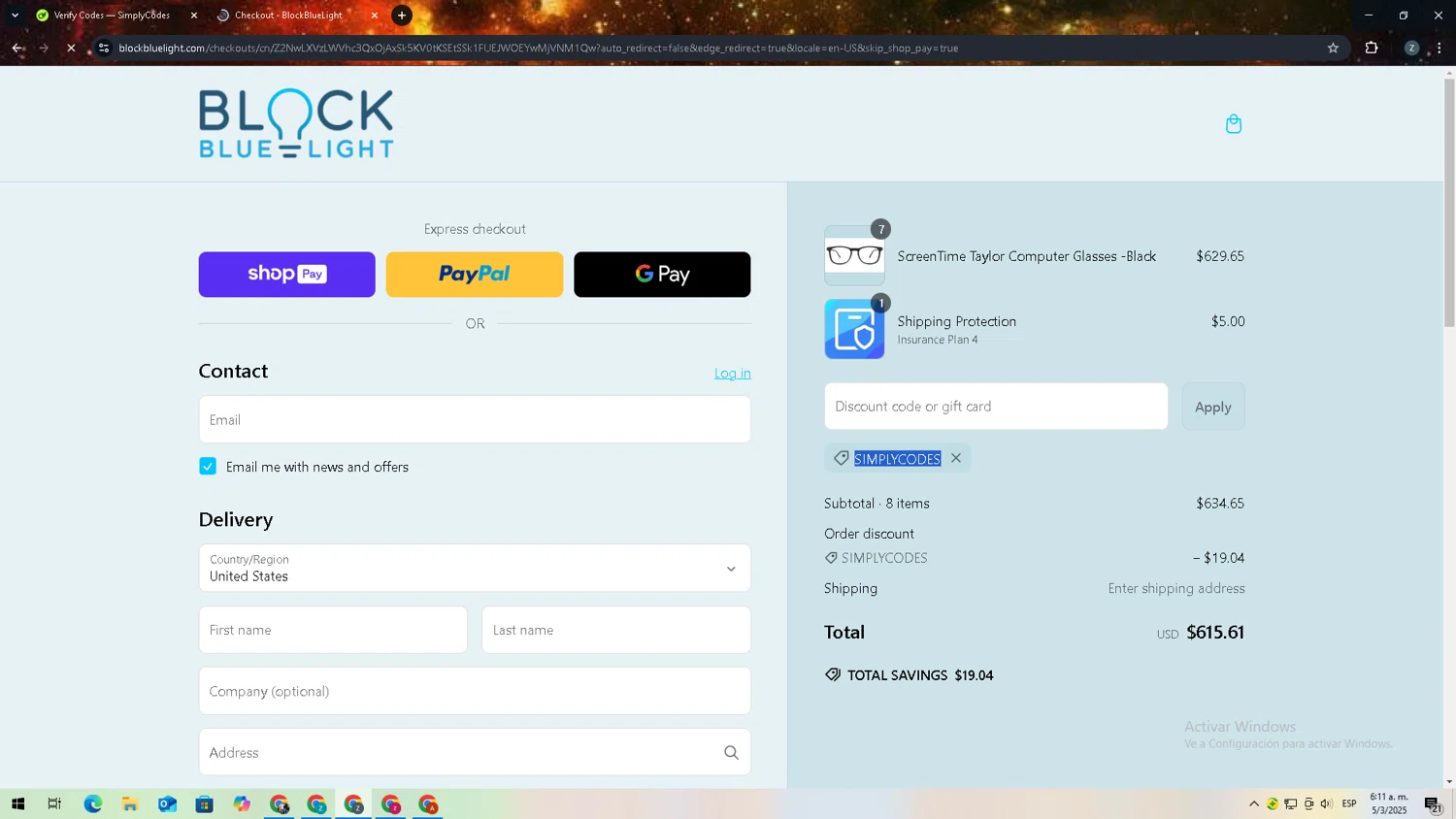Image resolution: width=1456 pixels, height=819 pixels.
Task: Open volume control in system tray
Action: 1327,803
